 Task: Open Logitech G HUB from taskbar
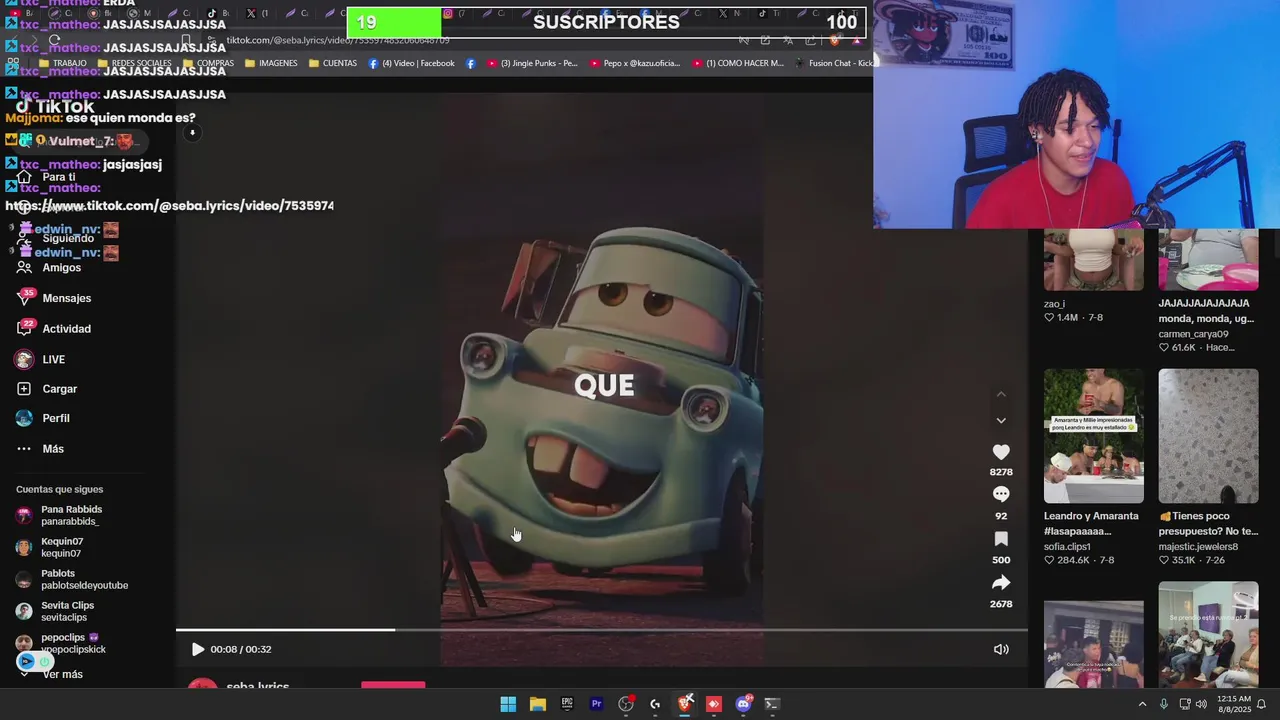[655, 704]
